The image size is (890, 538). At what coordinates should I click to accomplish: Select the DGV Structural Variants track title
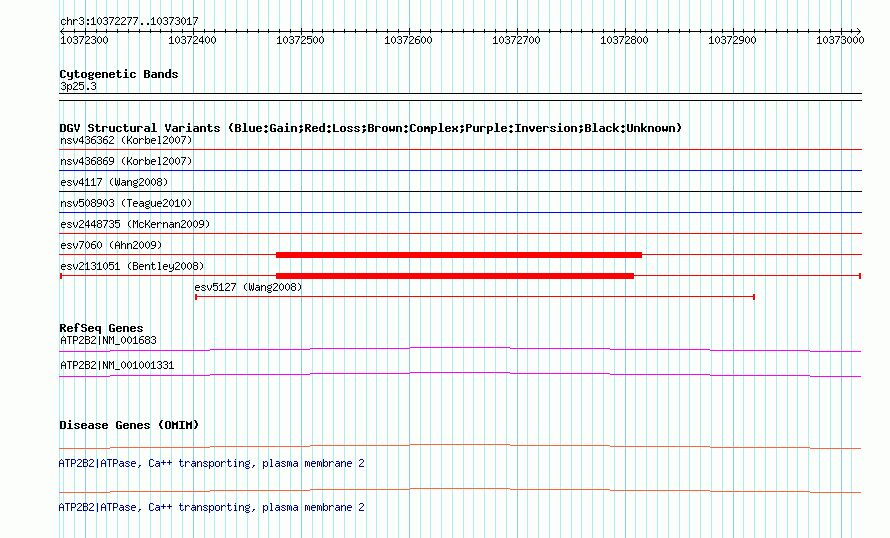(371, 128)
